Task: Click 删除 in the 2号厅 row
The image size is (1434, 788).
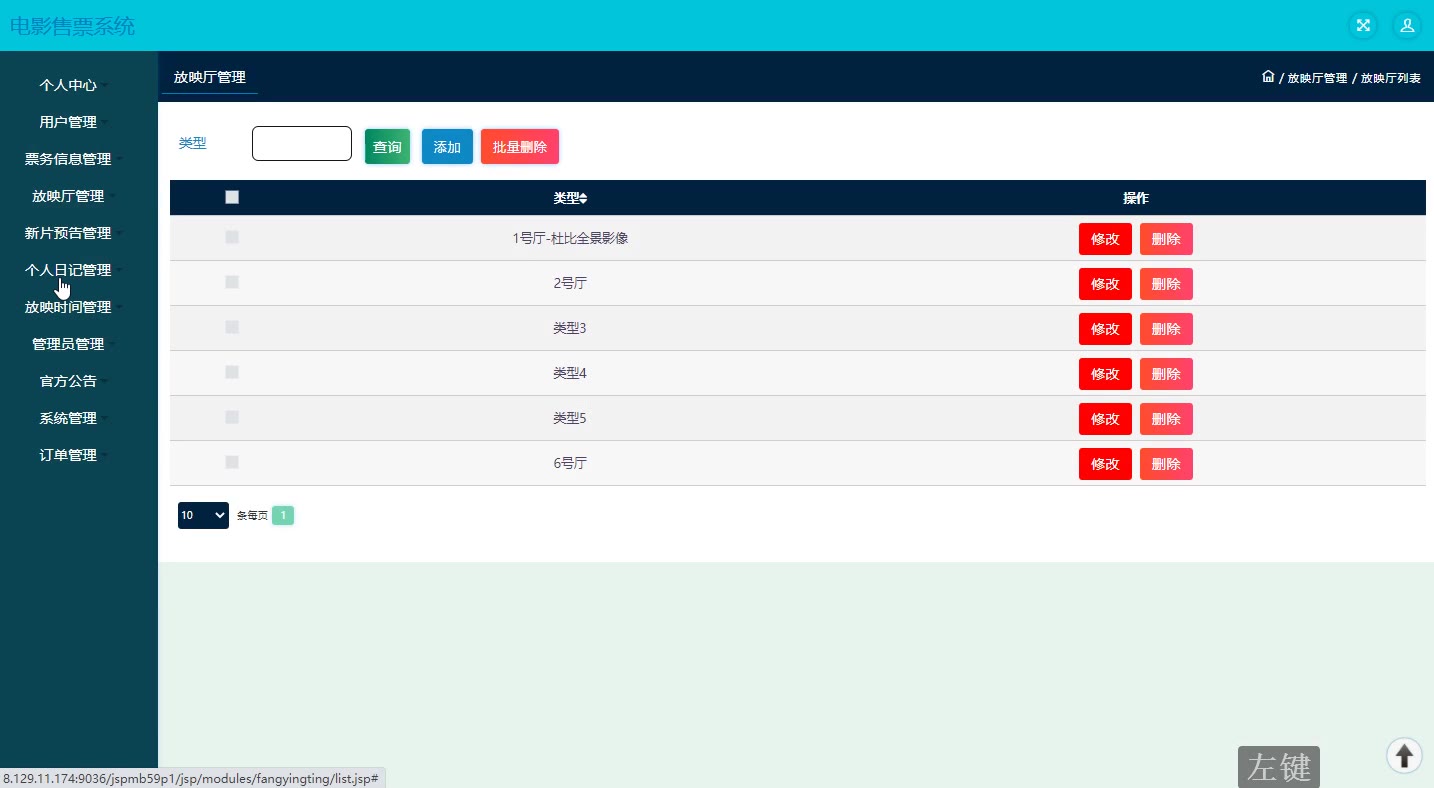Action: (1166, 284)
